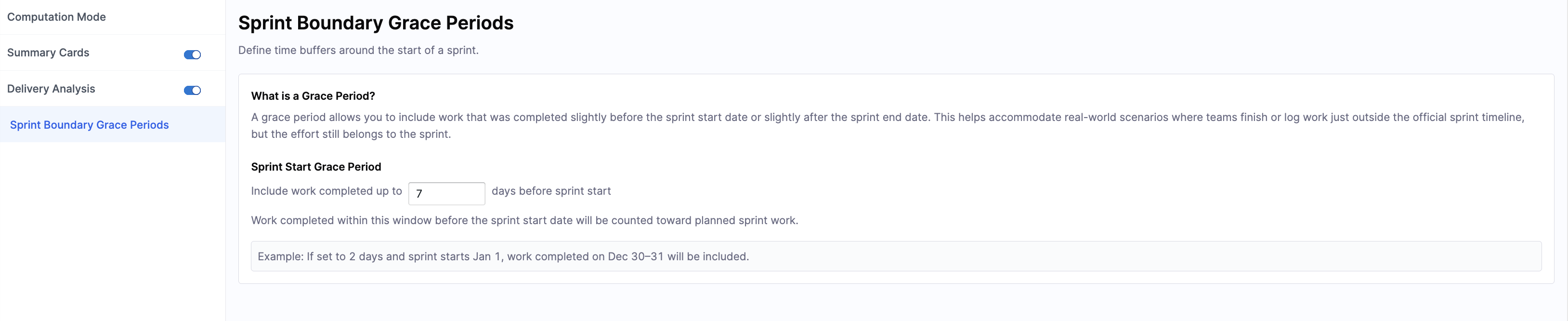Disable the Summary Cards toggle
This screenshot has width=1568, height=321.
192,55
